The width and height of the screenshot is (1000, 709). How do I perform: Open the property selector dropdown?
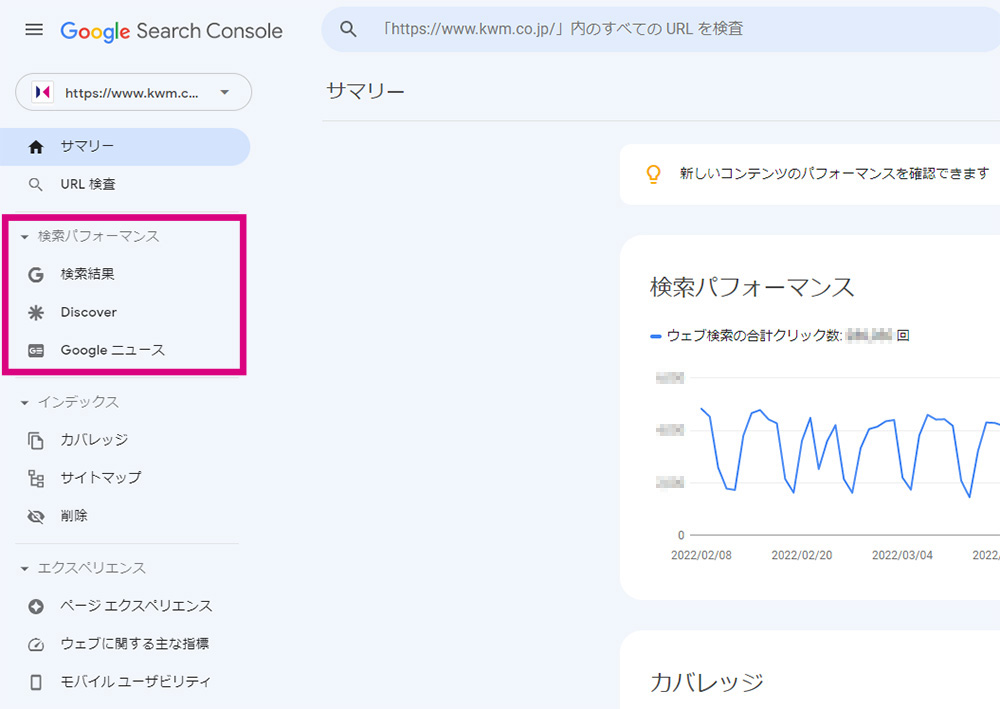point(133,92)
